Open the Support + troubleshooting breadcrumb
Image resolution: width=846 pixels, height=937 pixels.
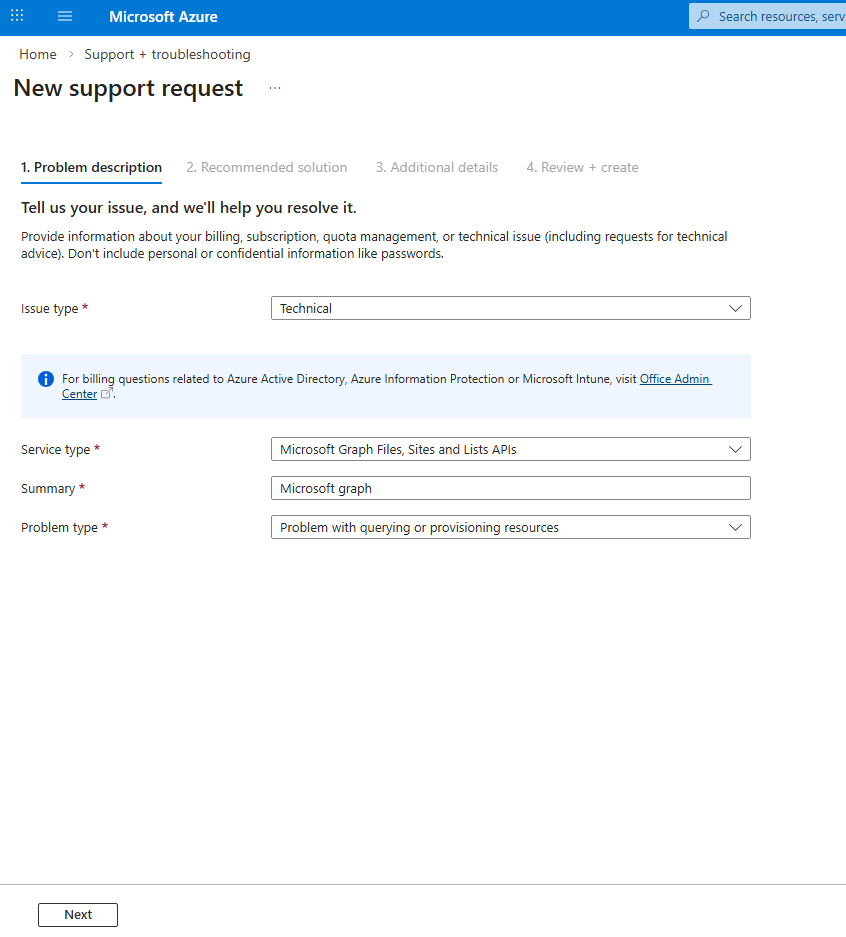click(167, 54)
